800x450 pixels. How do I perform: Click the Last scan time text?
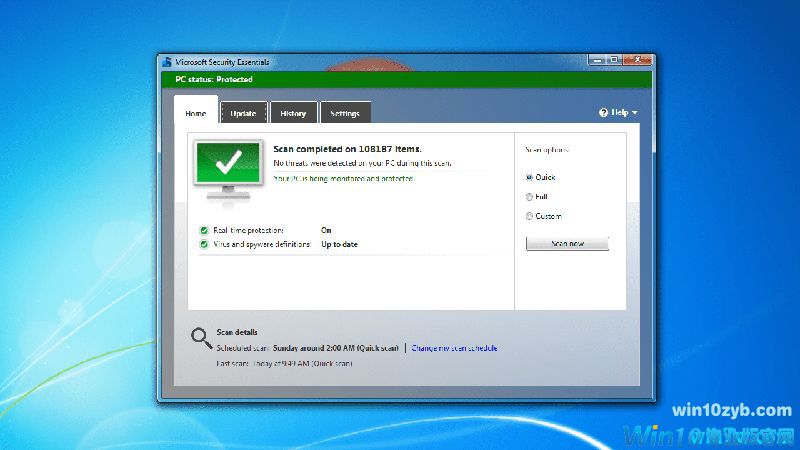click(x=284, y=364)
